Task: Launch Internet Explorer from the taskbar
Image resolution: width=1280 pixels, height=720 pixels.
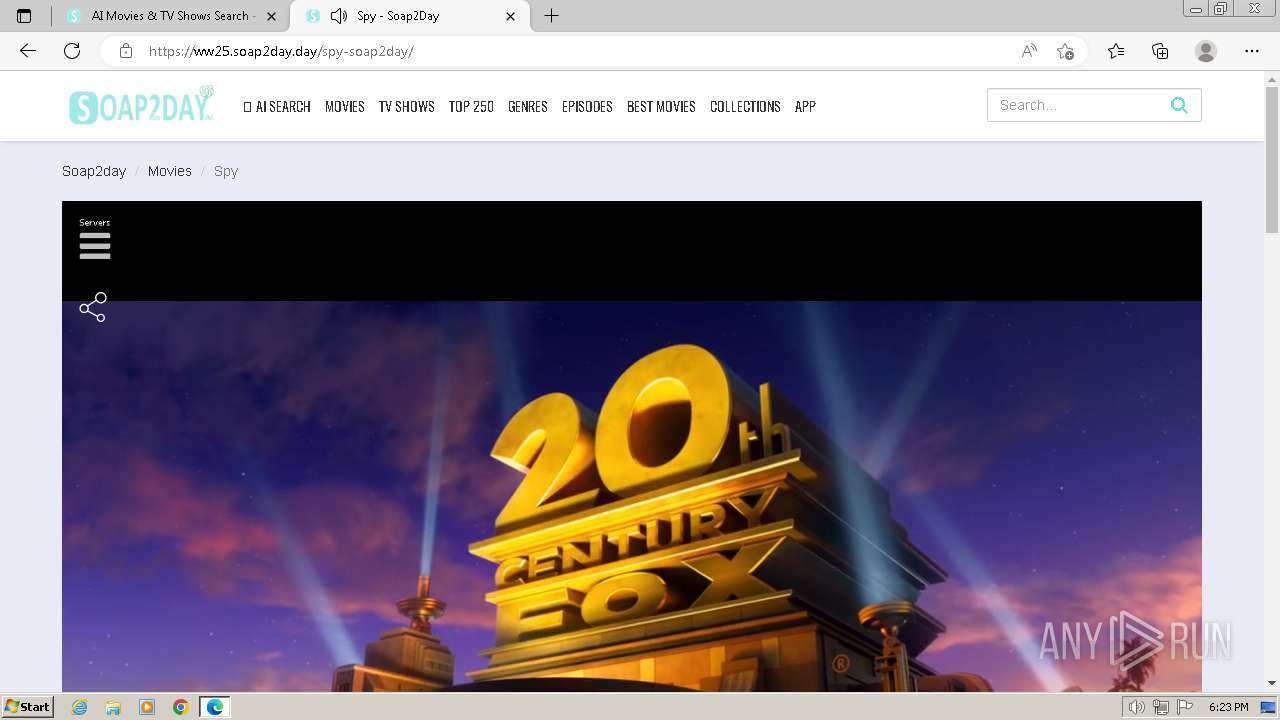Action: pos(80,707)
